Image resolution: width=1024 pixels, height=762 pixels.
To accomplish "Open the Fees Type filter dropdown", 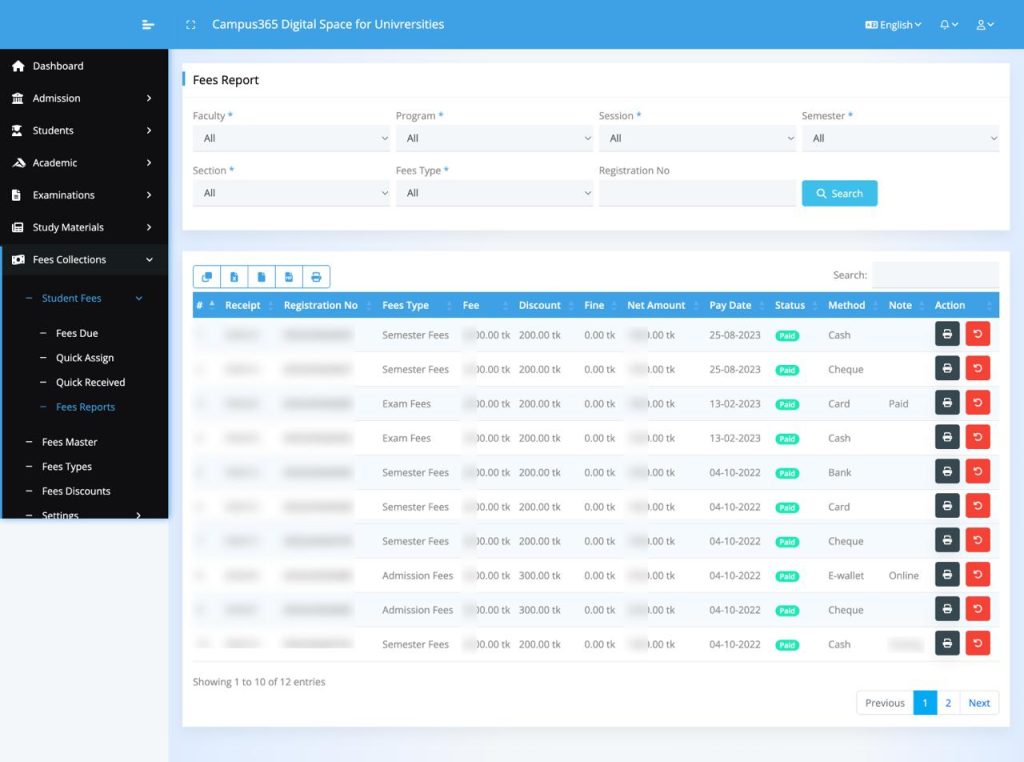I will (x=493, y=193).
